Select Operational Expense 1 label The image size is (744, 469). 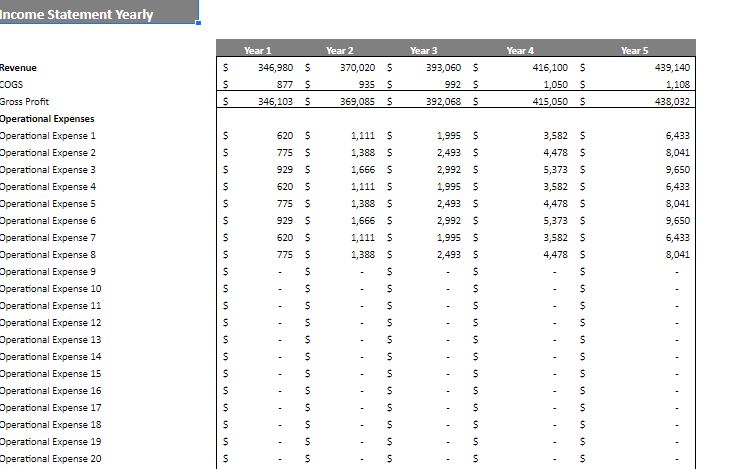[47, 136]
